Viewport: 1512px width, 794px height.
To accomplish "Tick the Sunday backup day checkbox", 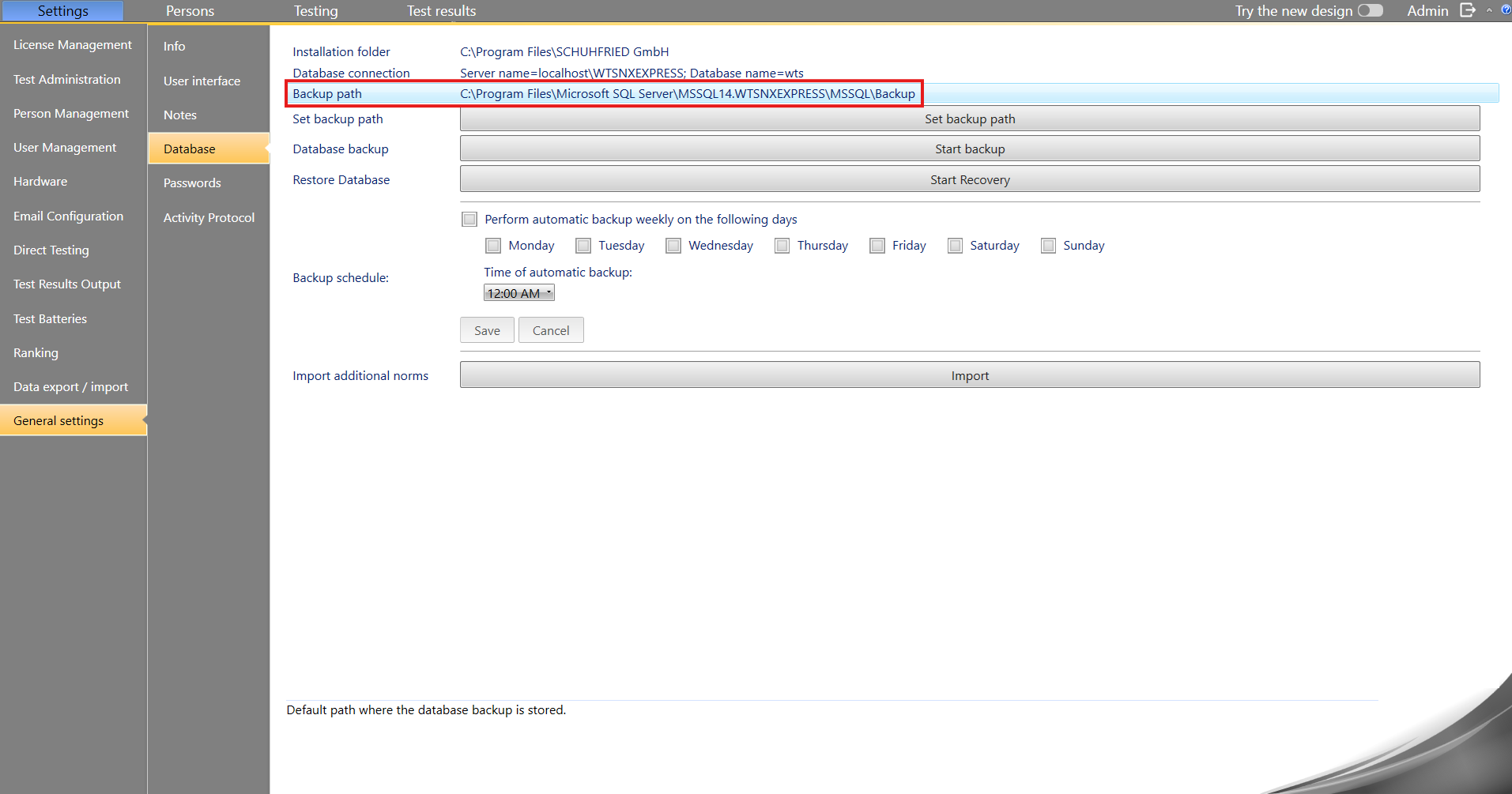I will point(1048,246).
